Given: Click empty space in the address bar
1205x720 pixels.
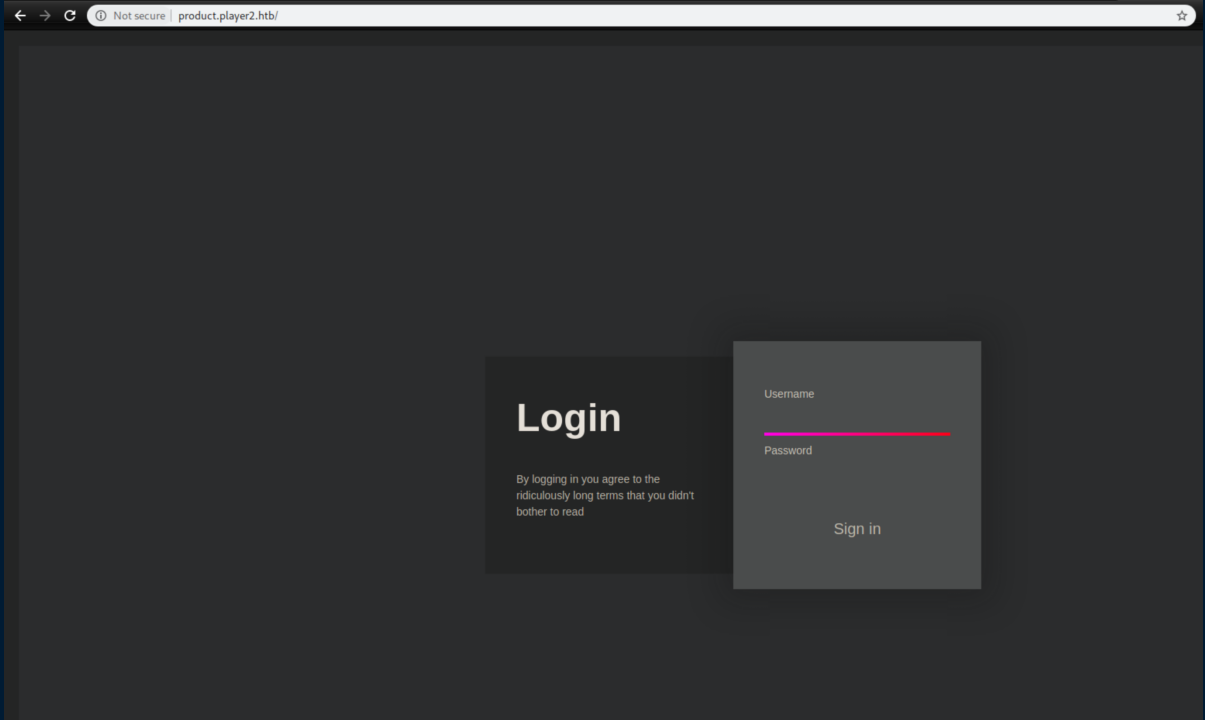Looking at the screenshot, I should pyautogui.click(x=700, y=15).
